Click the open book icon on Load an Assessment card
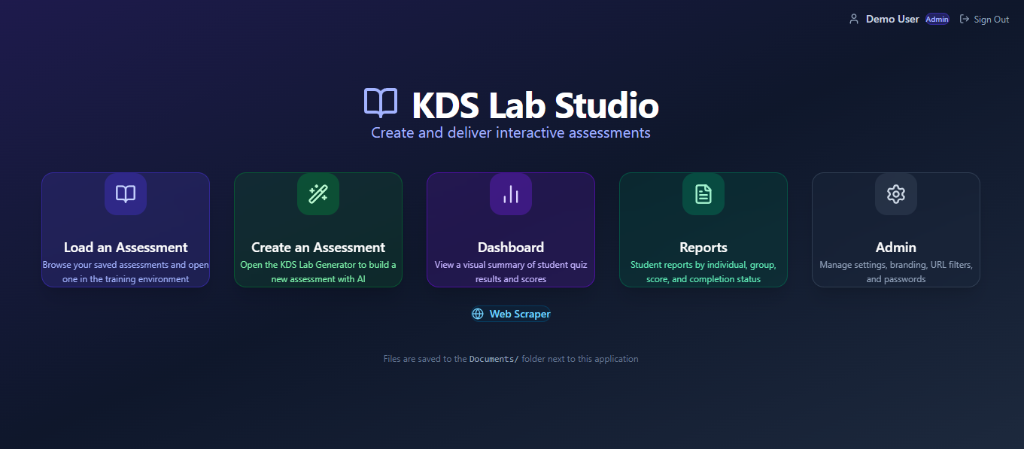1024x449 pixels. [x=125, y=194]
